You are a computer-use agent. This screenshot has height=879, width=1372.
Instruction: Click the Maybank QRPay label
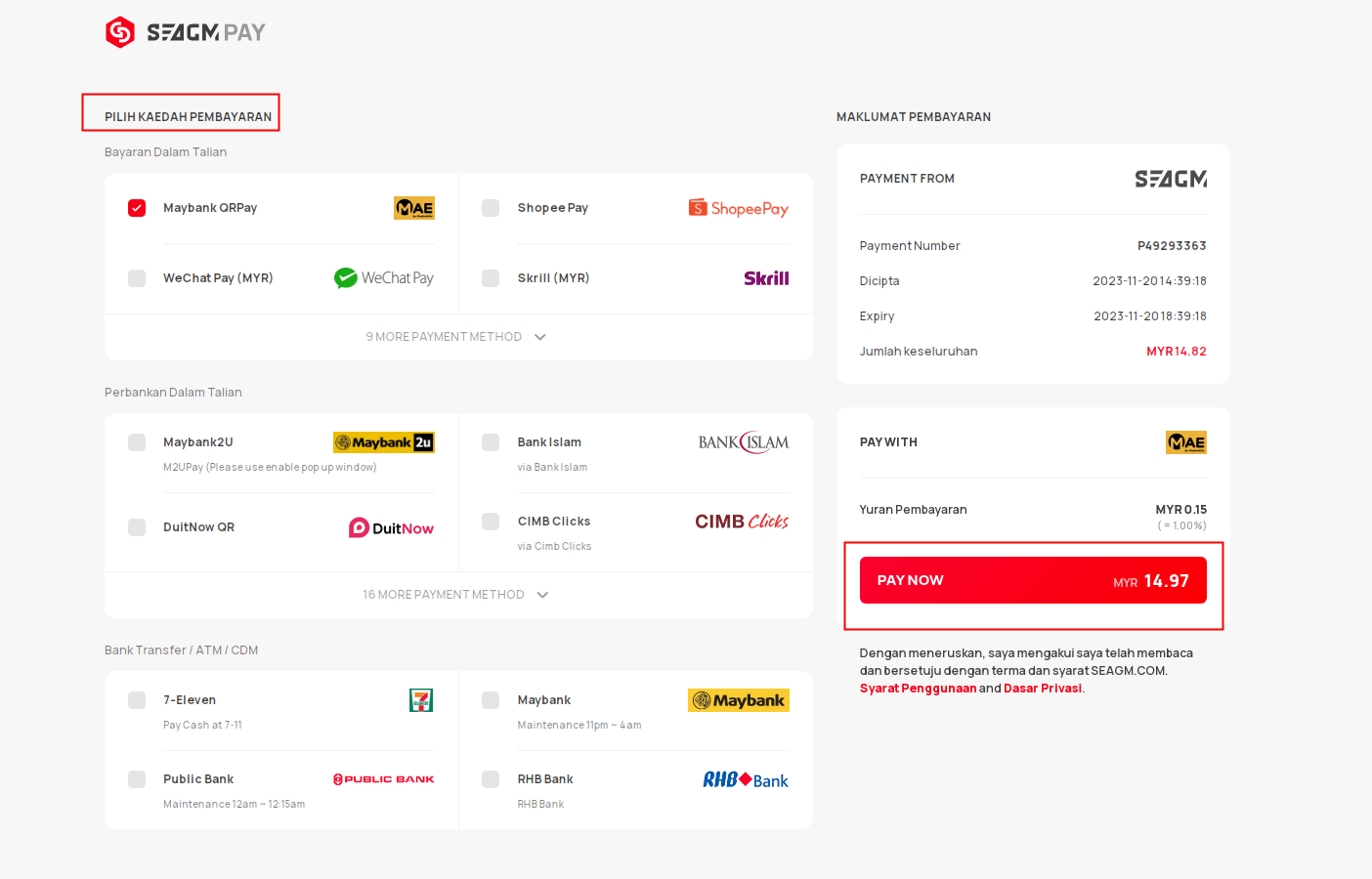pyautogui.click(x=210, y=208)
